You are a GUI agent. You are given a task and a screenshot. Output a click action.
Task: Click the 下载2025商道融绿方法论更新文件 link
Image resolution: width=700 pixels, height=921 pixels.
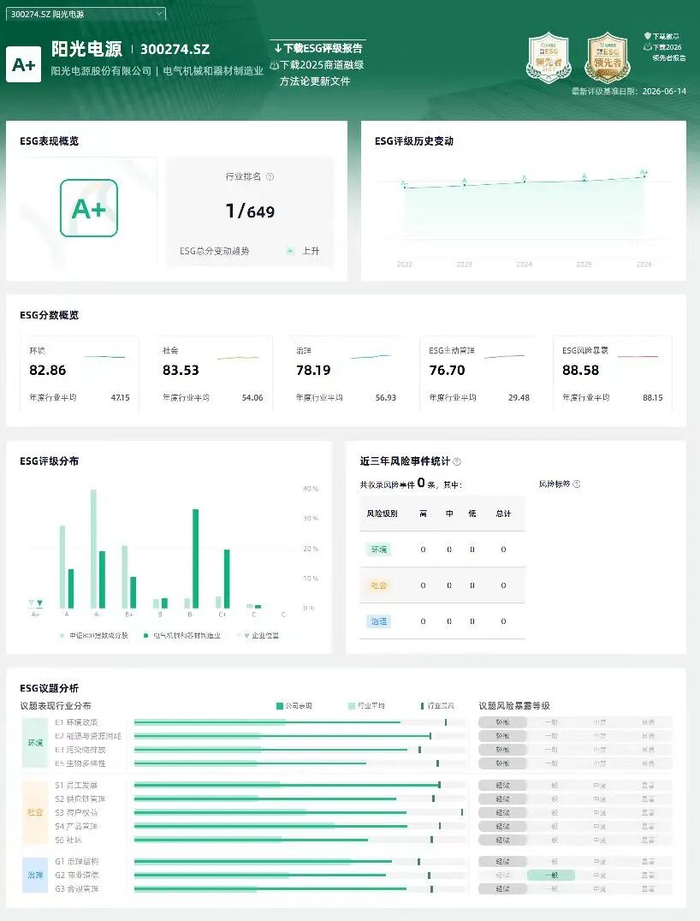318,73
